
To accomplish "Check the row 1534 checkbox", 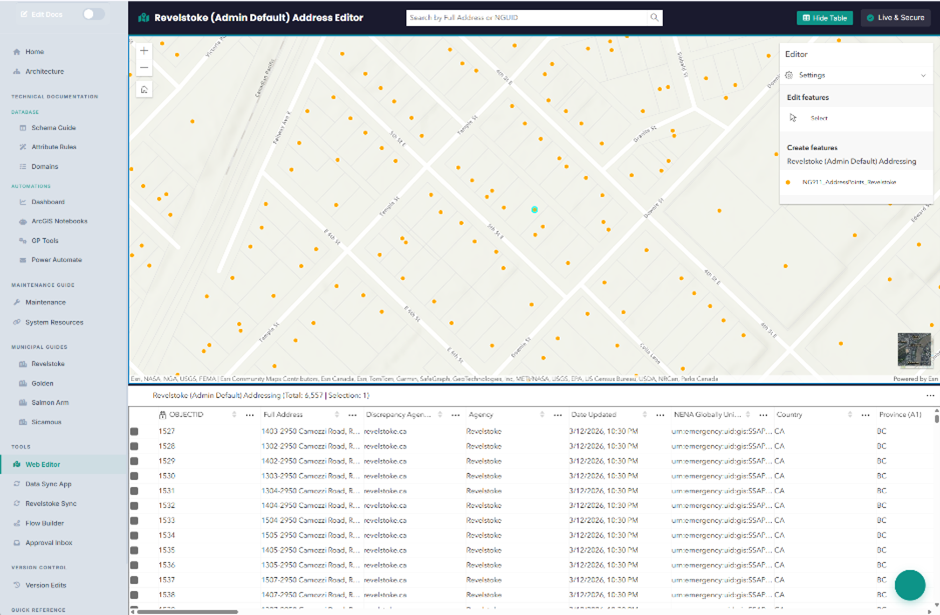I will pos(134,535).
